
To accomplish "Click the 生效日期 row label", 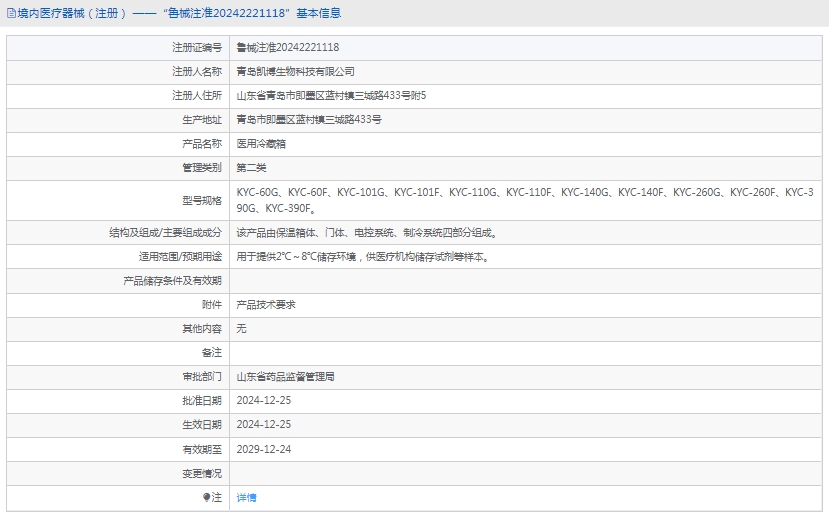I will point(202,425).
